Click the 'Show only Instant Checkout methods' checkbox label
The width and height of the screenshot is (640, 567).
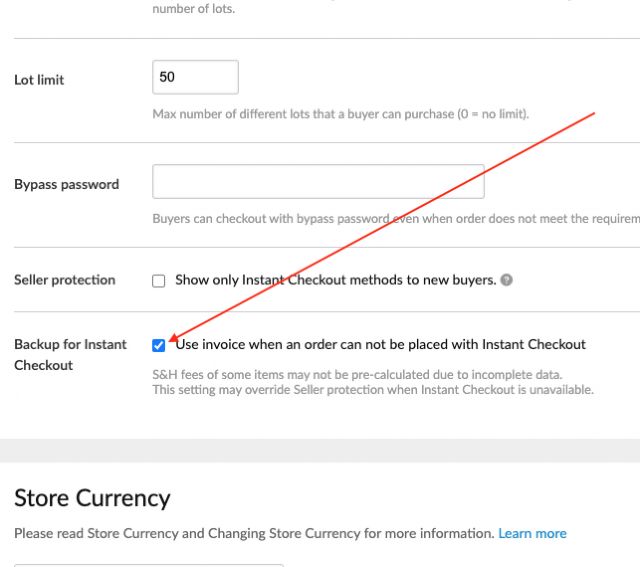tap(335, 280)
